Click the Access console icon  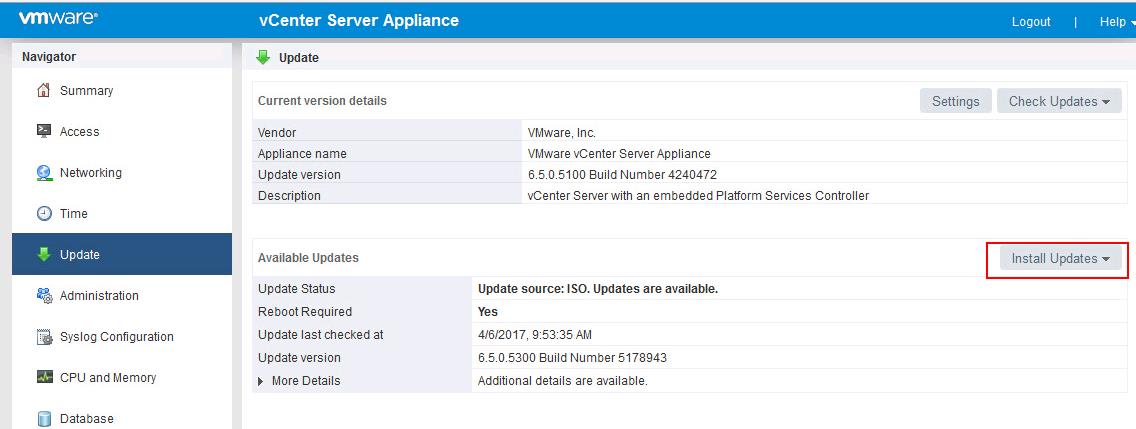coord(44,131)
